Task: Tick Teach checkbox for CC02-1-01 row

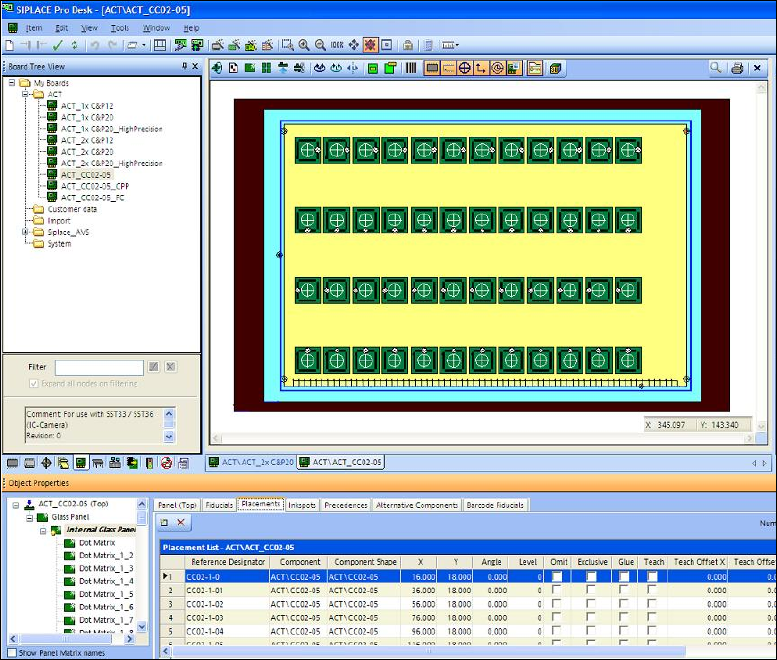Action: (652, 590)
